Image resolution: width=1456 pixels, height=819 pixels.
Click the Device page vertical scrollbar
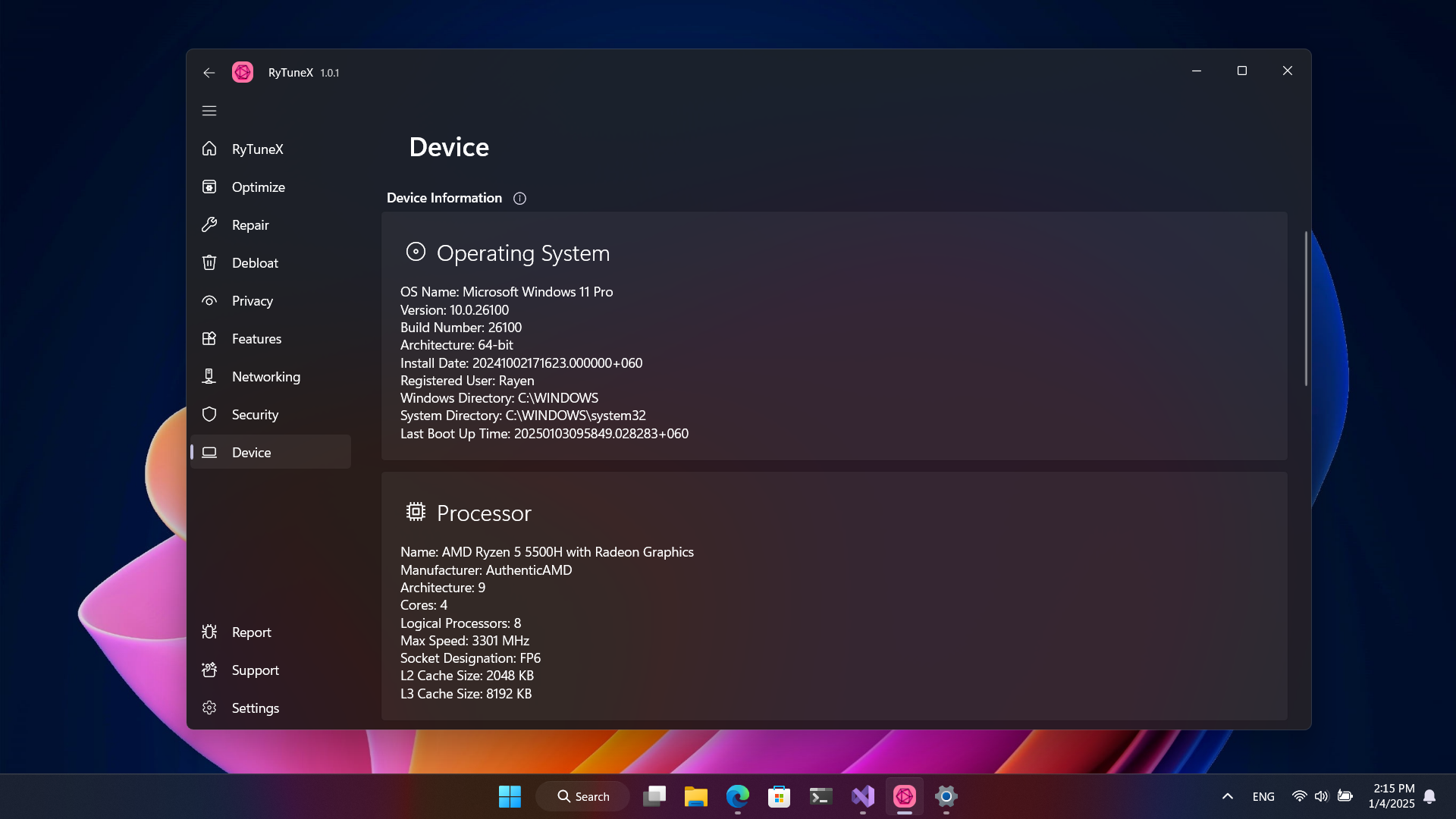click(1306, 308)
